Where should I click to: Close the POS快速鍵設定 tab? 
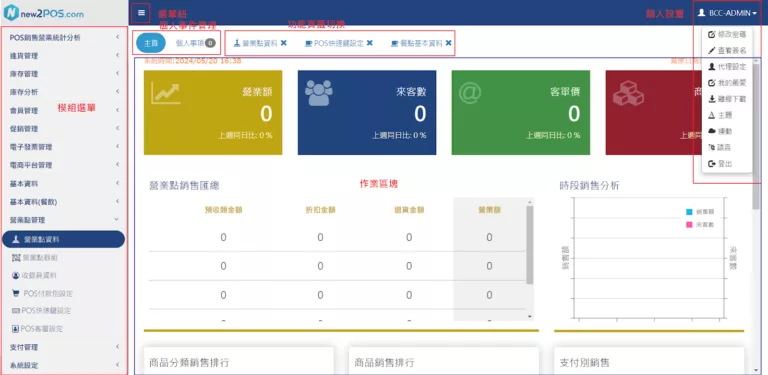(x=370, y=43)
